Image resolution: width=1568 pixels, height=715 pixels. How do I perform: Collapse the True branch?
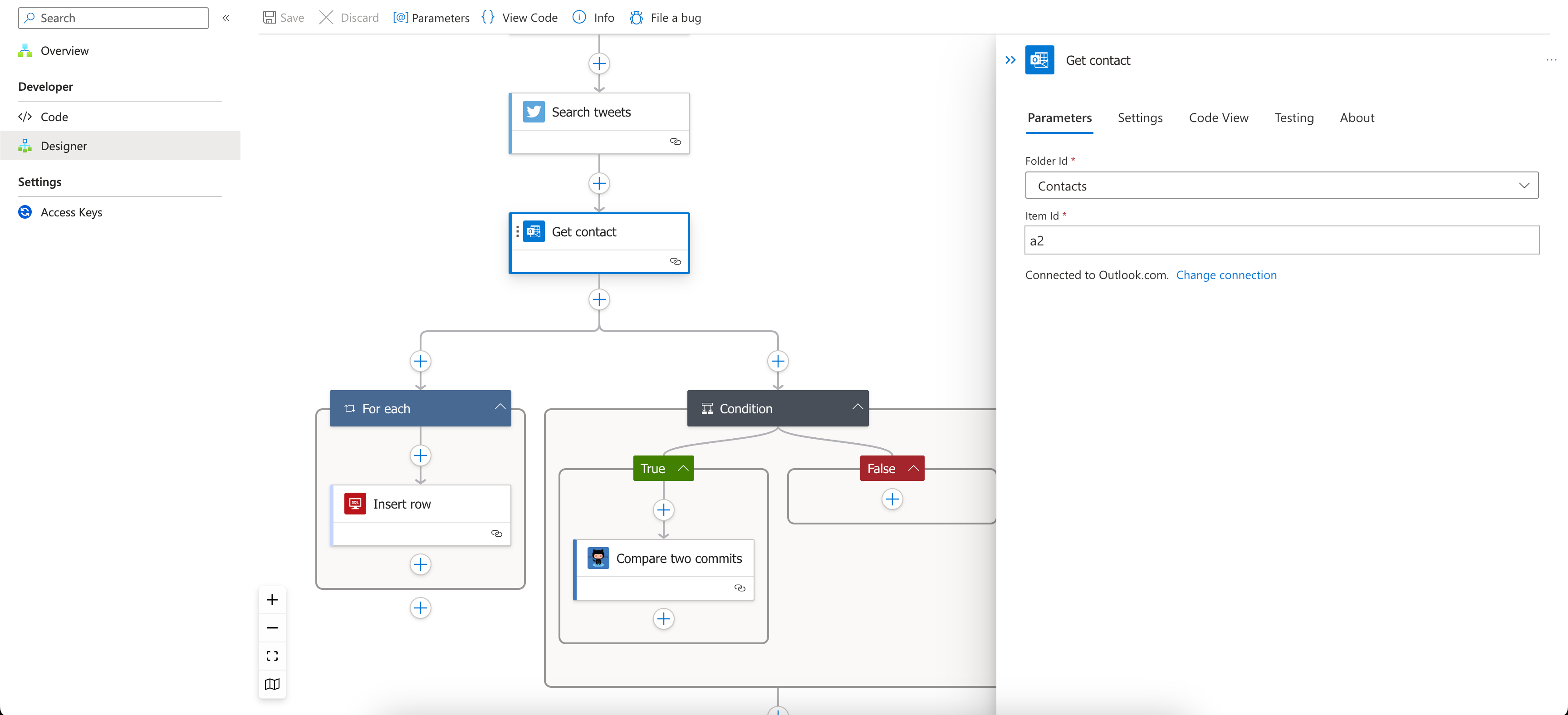pos(683,469)
